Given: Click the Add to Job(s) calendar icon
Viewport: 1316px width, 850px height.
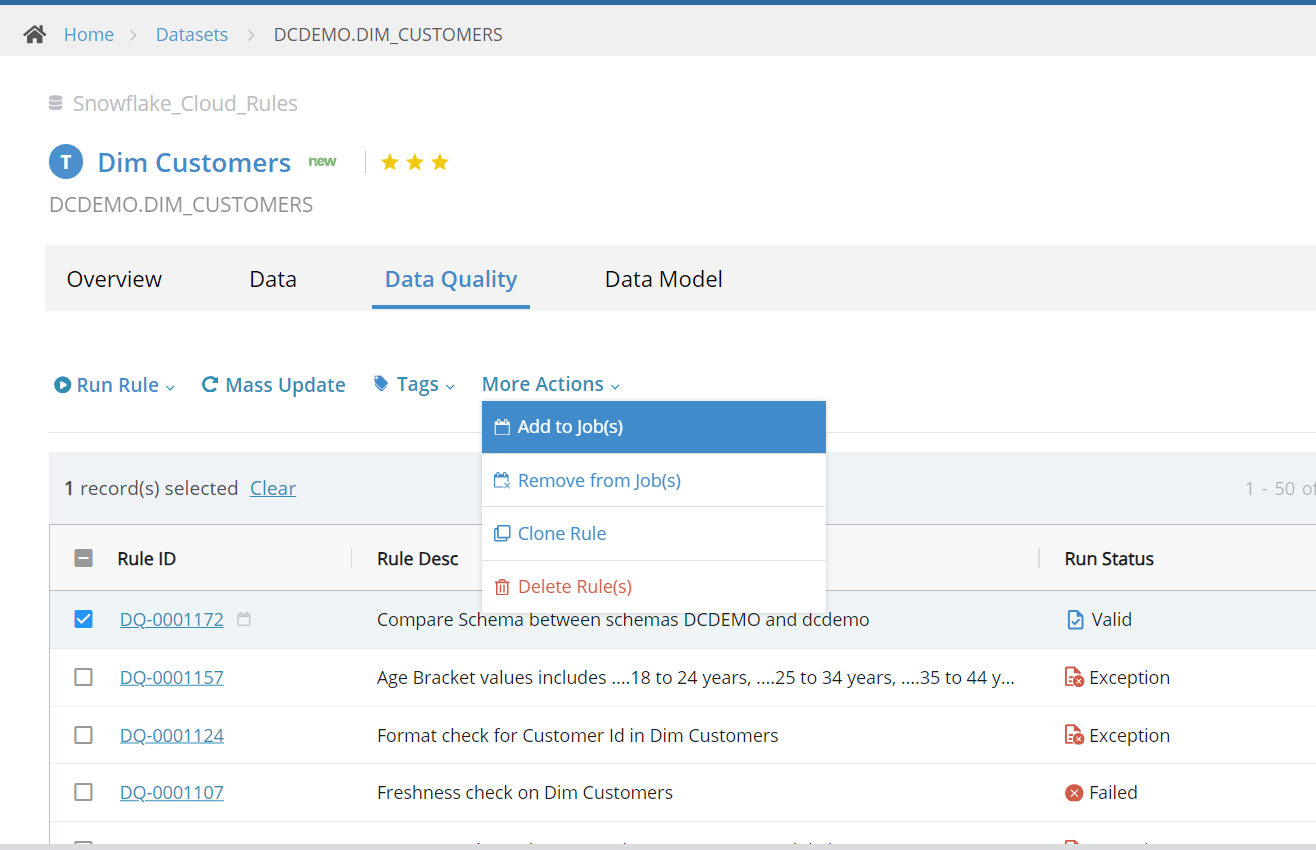Looking at the screenshot, I should 502,427.
